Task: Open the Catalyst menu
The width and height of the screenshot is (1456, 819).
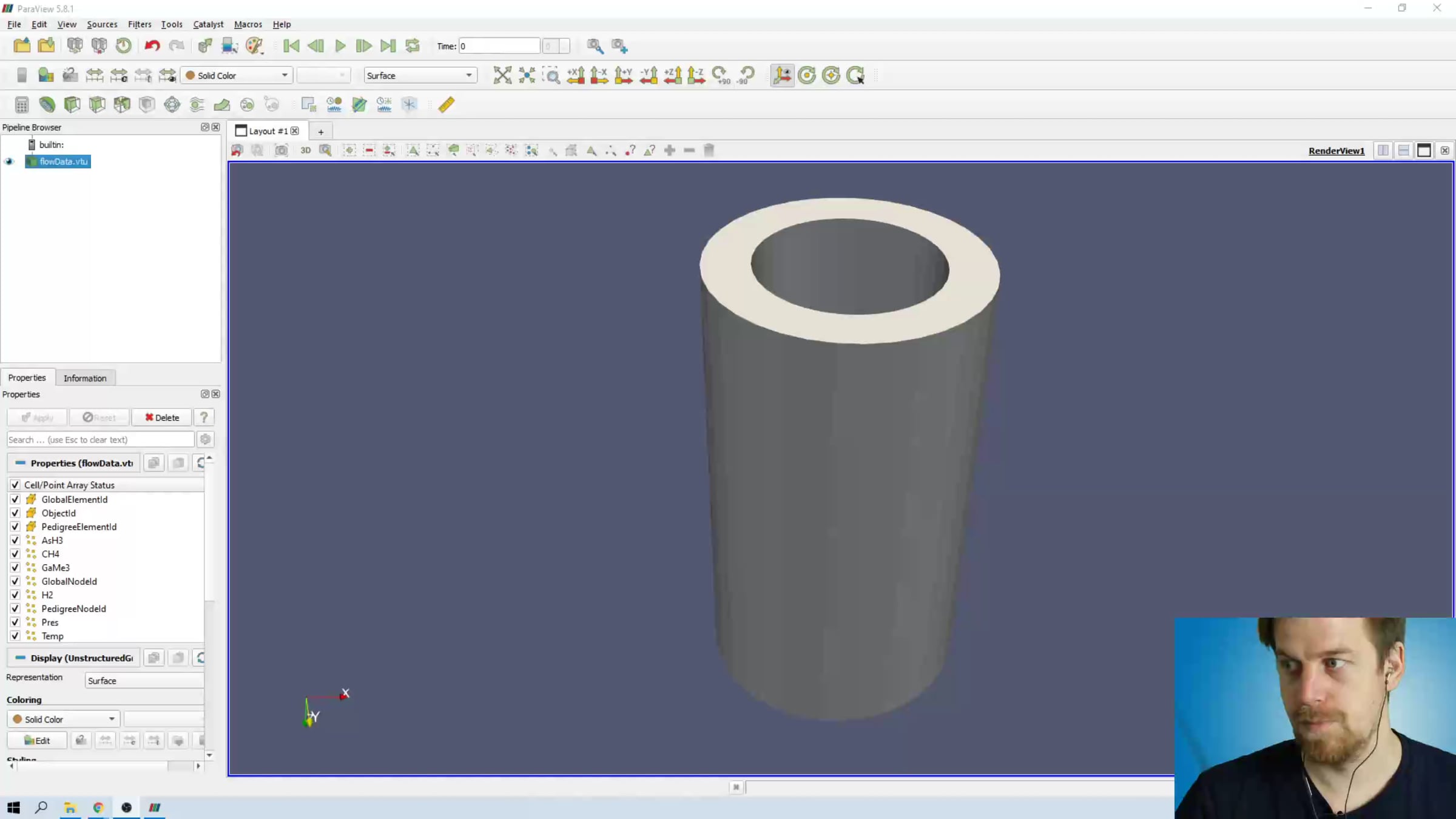Action: point(208,24)
